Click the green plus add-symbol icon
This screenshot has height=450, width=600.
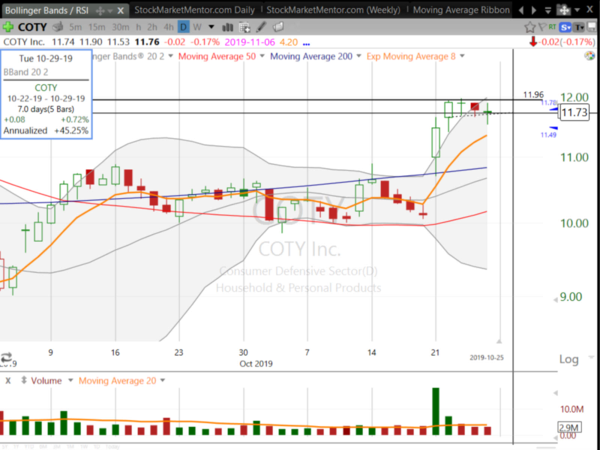click(8, 27)
